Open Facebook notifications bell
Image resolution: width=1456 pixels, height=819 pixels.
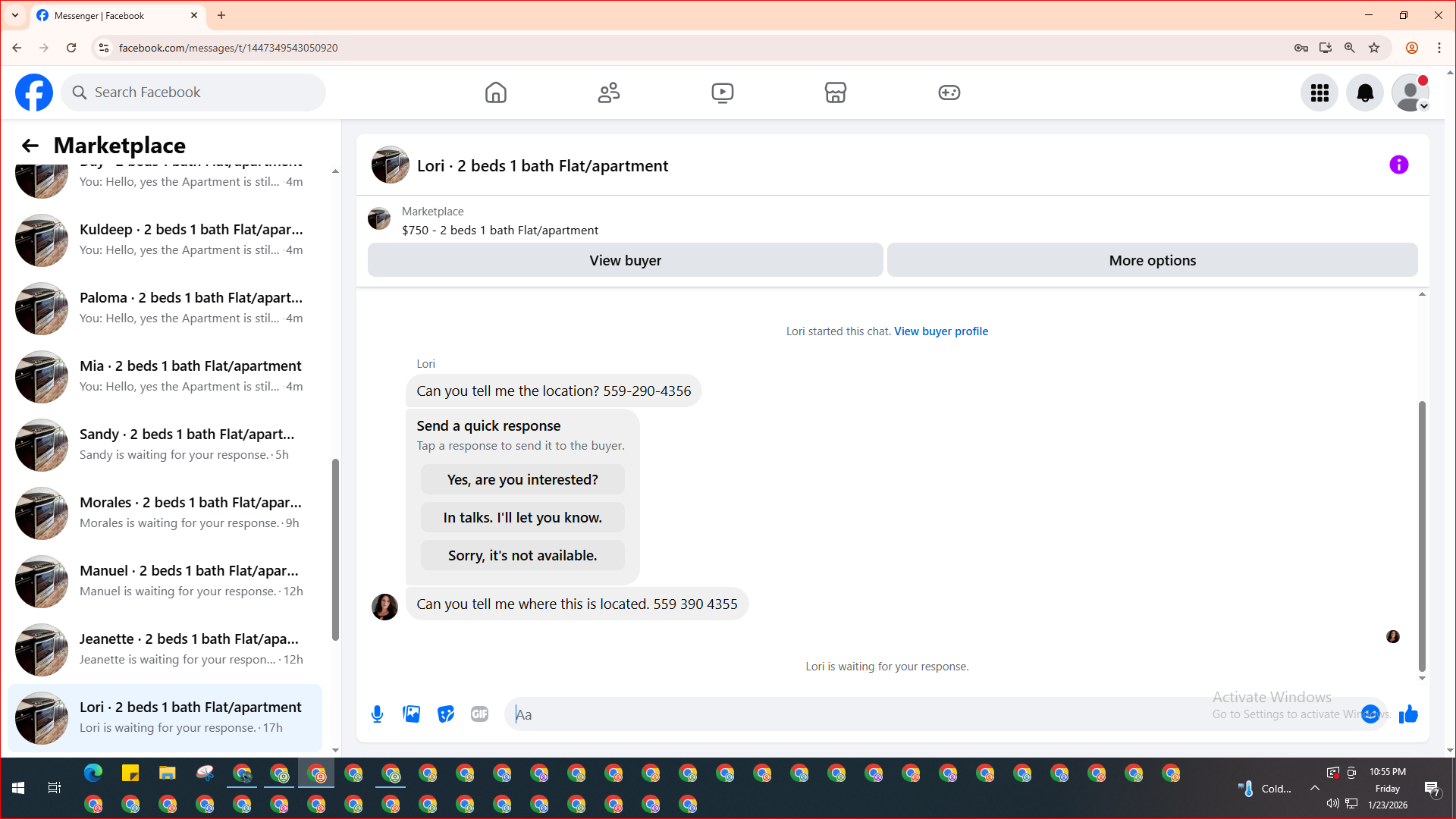(1364, 93)
